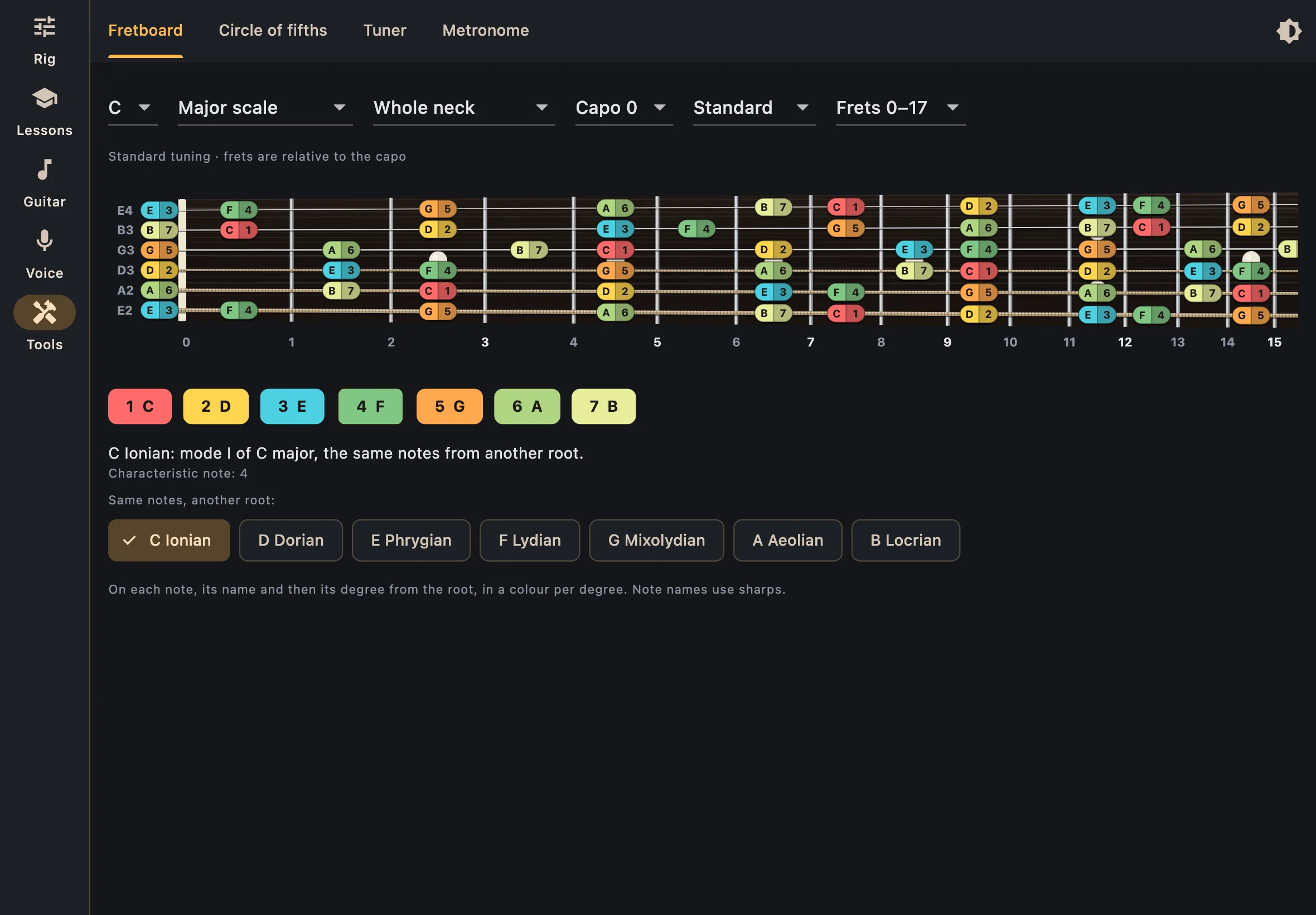Click the open A2 string A 6 marker
This screenshot has height=915, width=1316.
[159, 290]
